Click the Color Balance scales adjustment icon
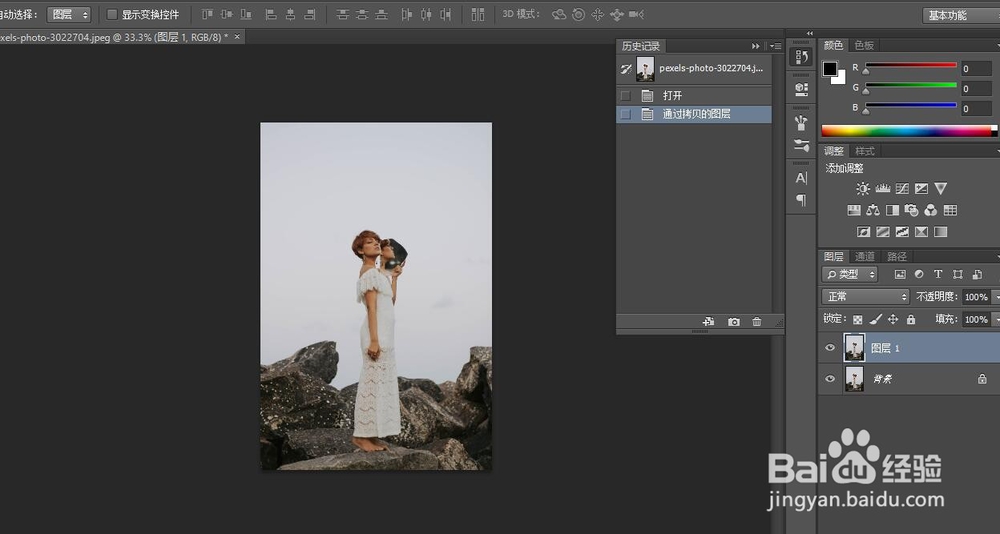1000x534 pixels. (873, 210)
